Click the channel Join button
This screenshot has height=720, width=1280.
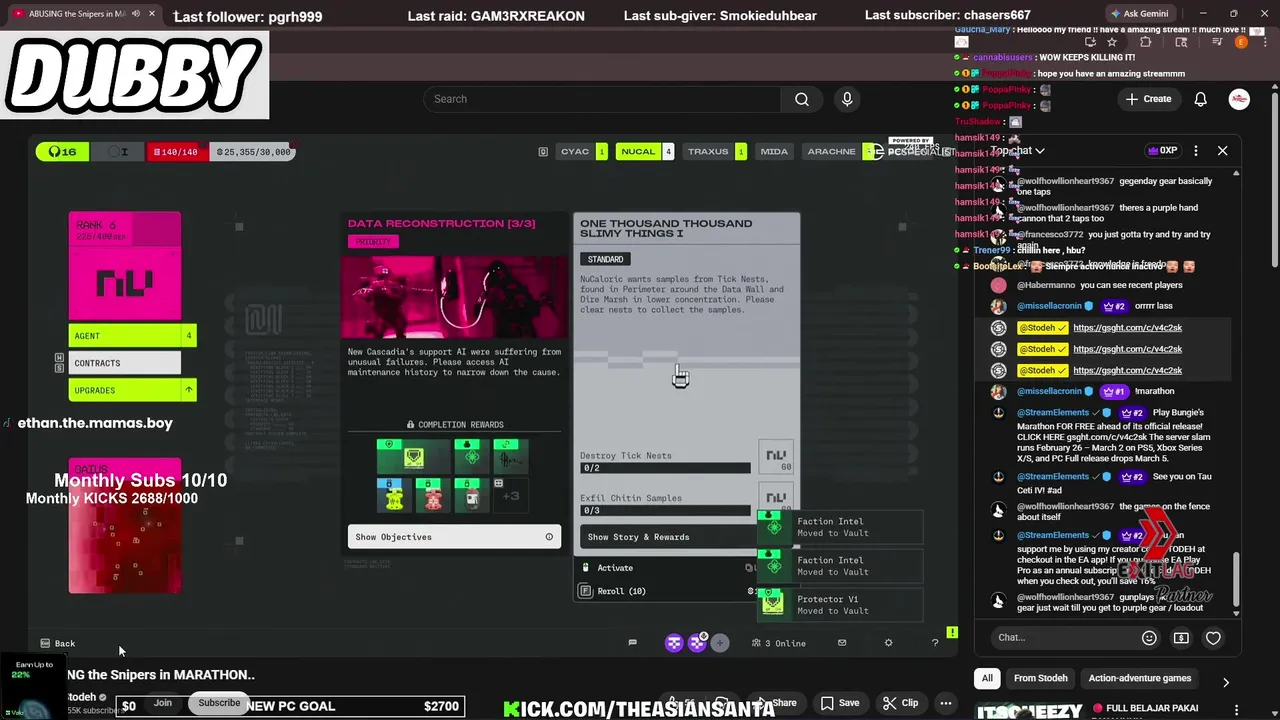click(x=163, y=703)
